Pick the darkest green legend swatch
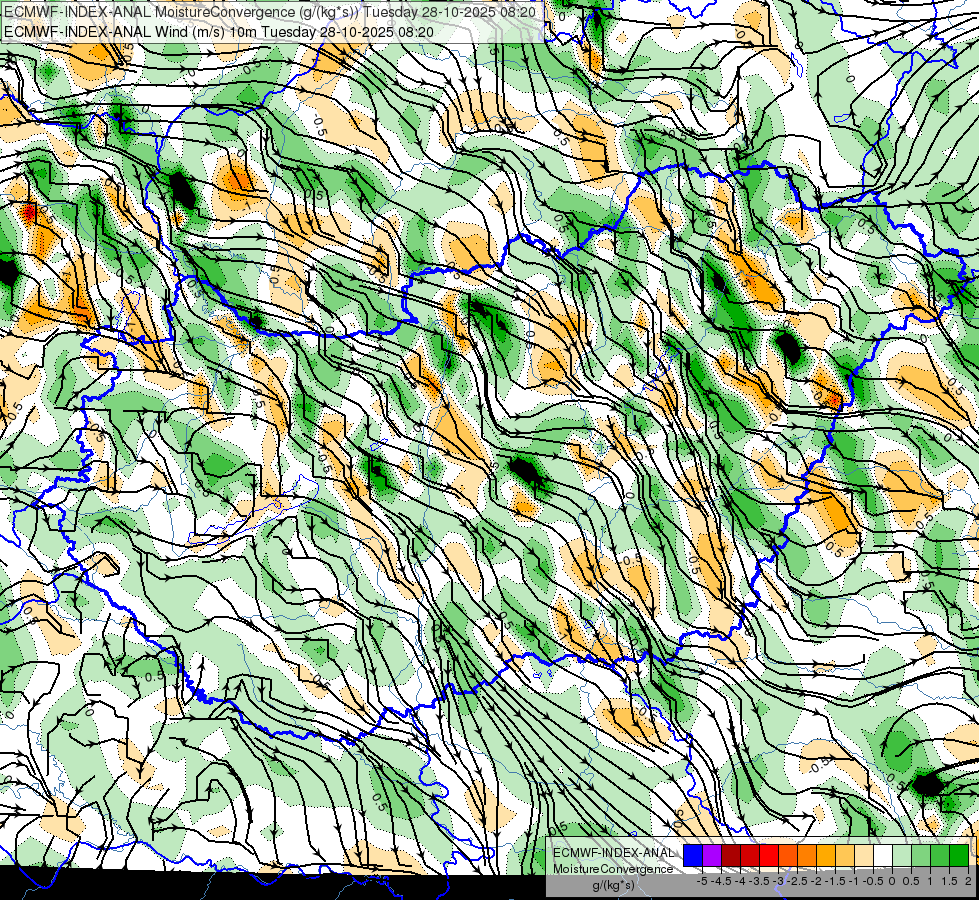The image size is (979, 900). (959, 855)
